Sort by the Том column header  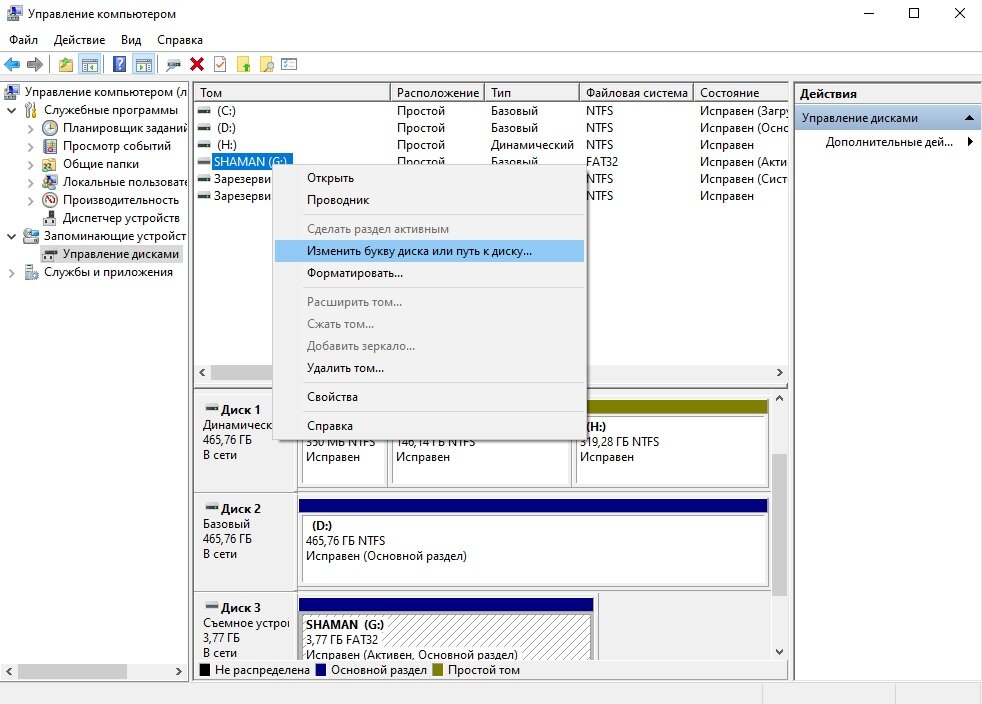(x=292, y=93)
